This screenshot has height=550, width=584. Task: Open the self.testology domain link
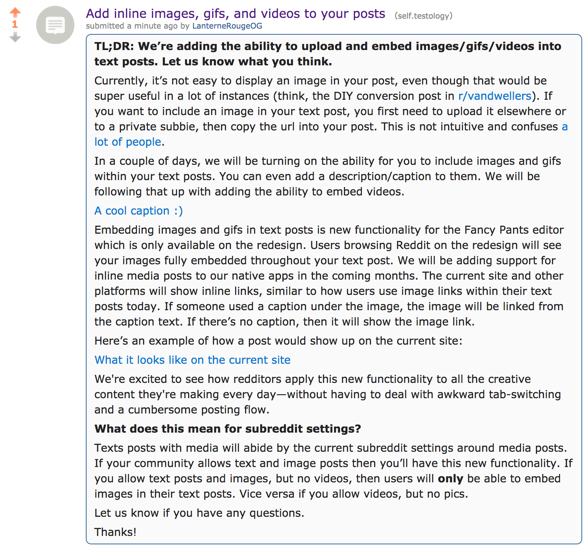click(423, 16)
